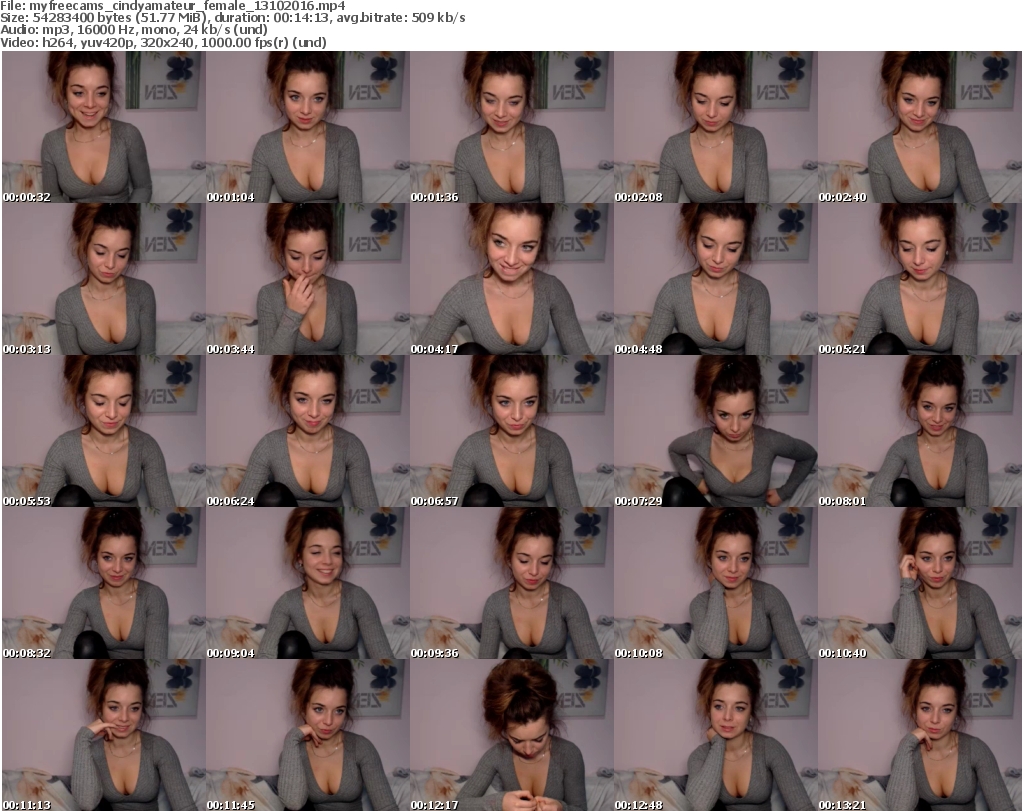Select the frame timestamped 00:11:13

tap(103, 735)
